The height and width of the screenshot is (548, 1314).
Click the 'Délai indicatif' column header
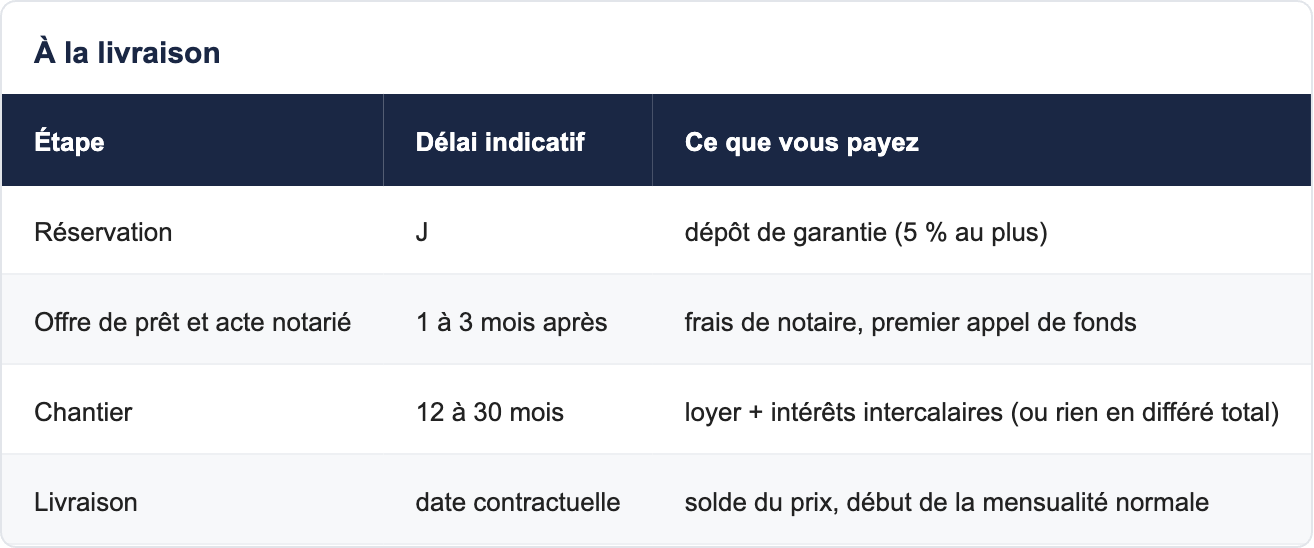tap(500, 142)
